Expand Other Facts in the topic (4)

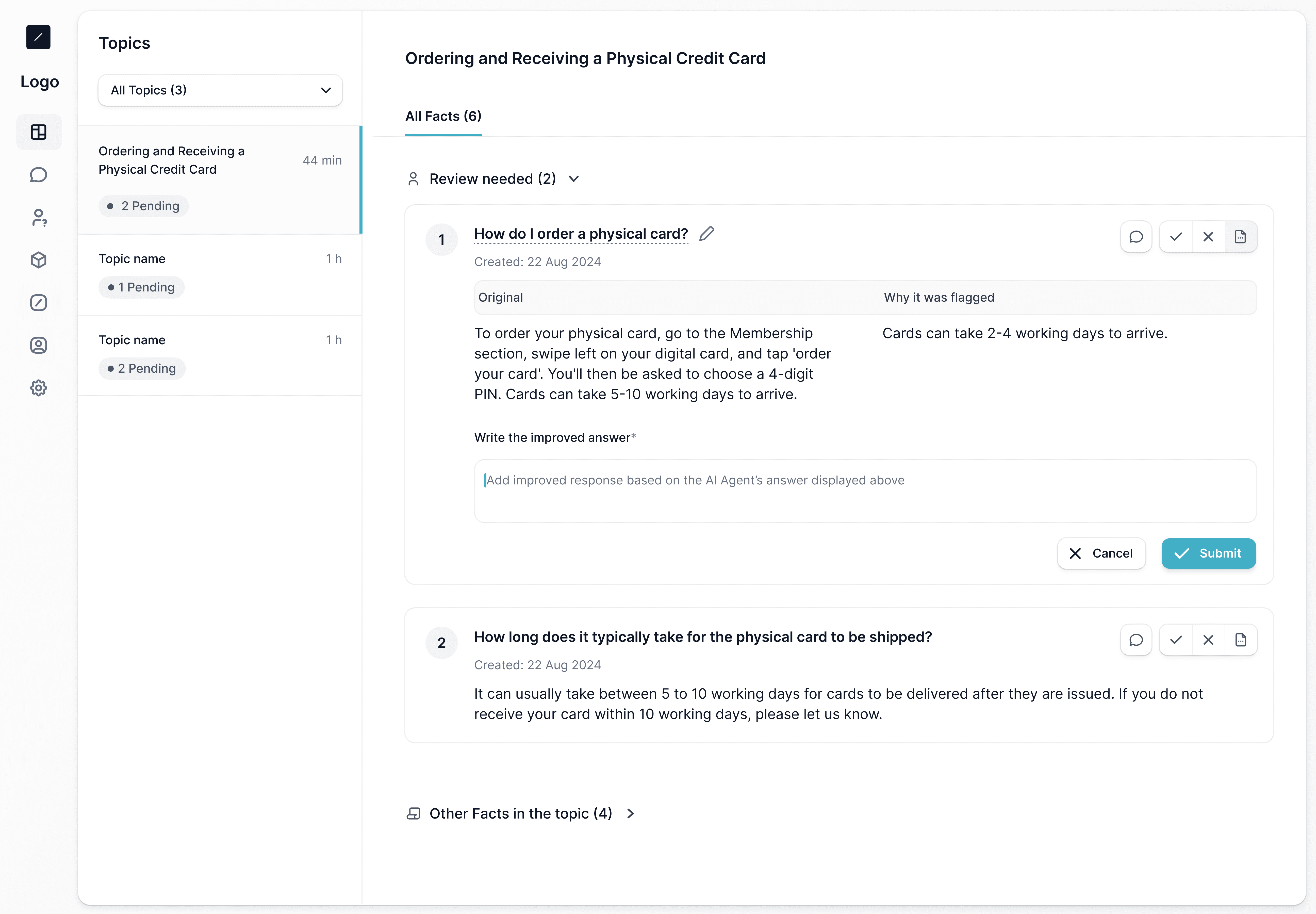pyautogui.click(x=630, y=814)
